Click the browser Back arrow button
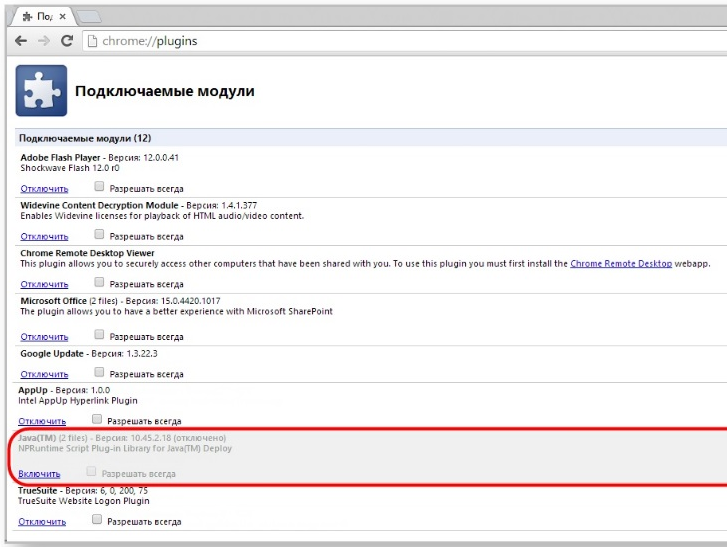727x547 pixels. coord(21,41)
